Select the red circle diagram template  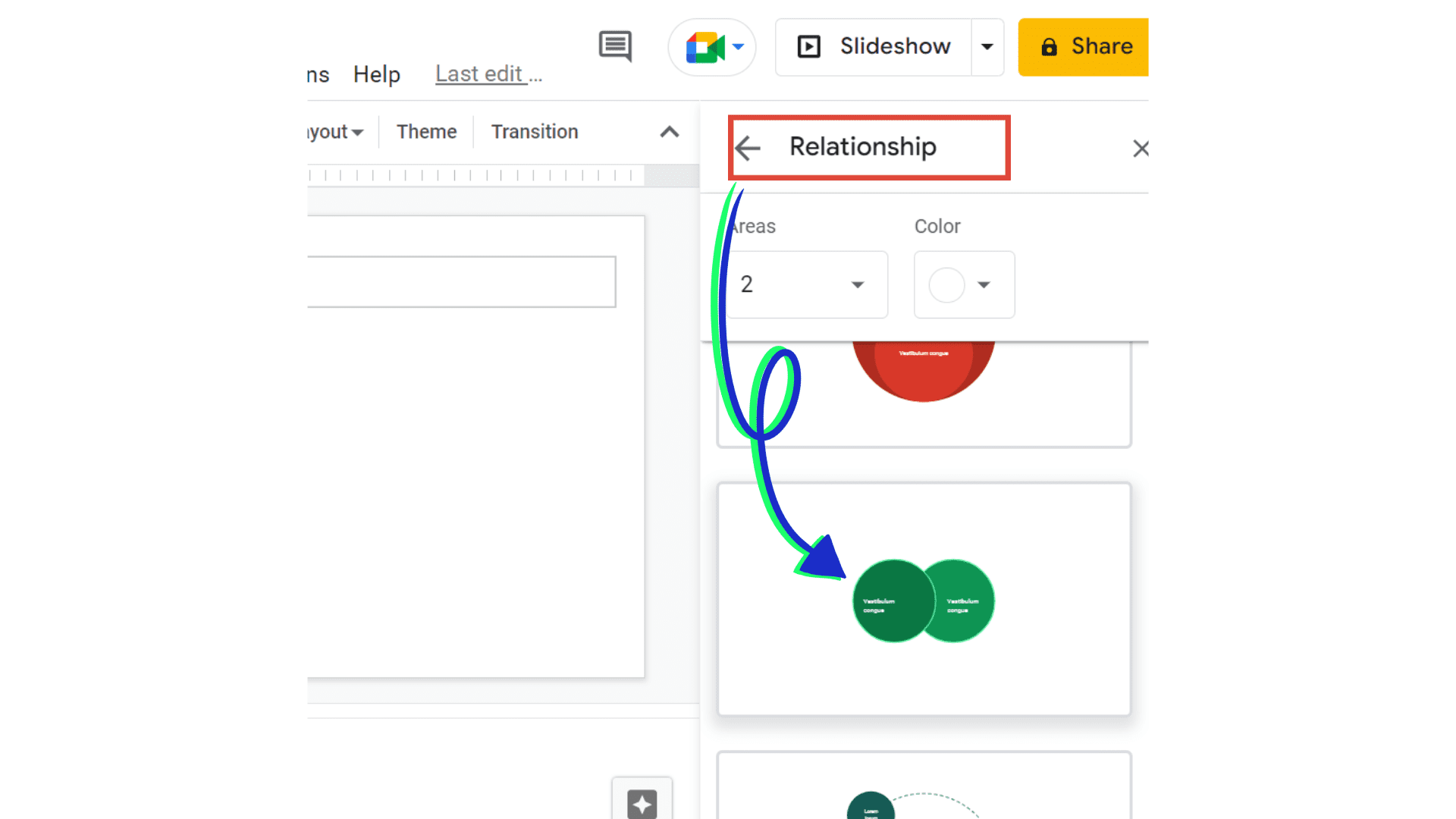pyautogui.click(x=924, y=394)
